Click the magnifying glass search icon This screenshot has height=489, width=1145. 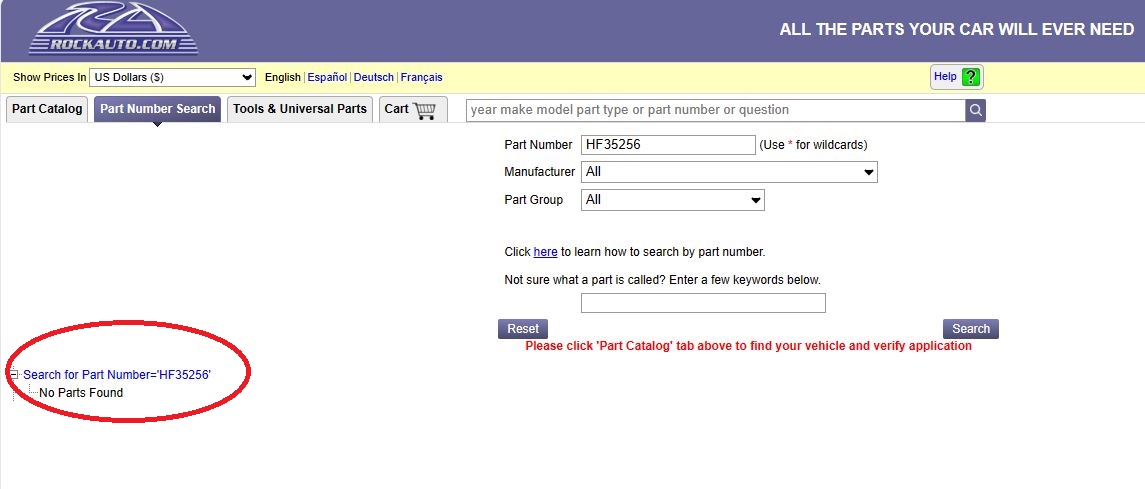976,110
